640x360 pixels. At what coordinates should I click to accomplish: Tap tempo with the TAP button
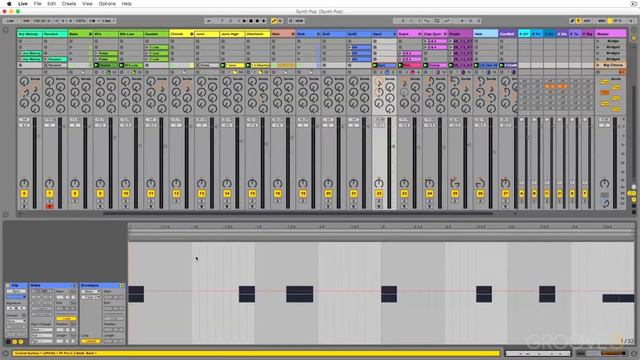pos(26,20)
